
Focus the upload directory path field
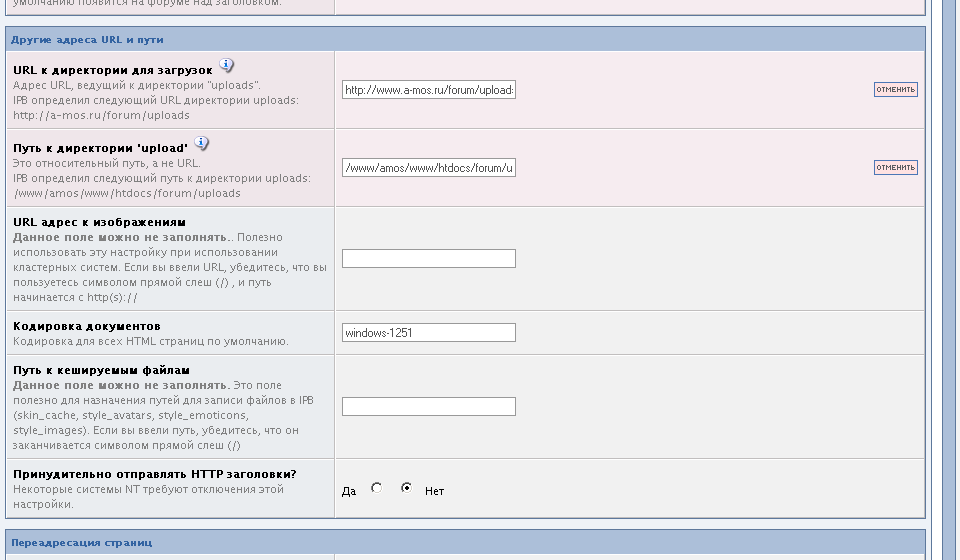429,168
